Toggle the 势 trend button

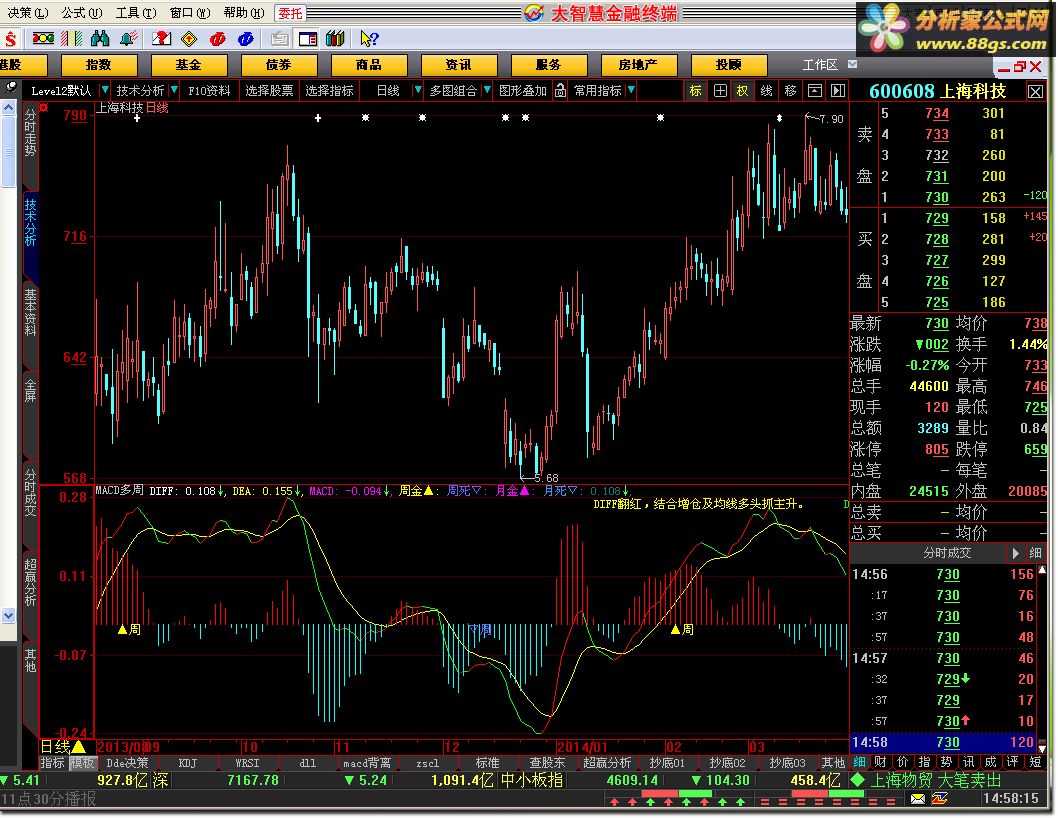(946, 762)
